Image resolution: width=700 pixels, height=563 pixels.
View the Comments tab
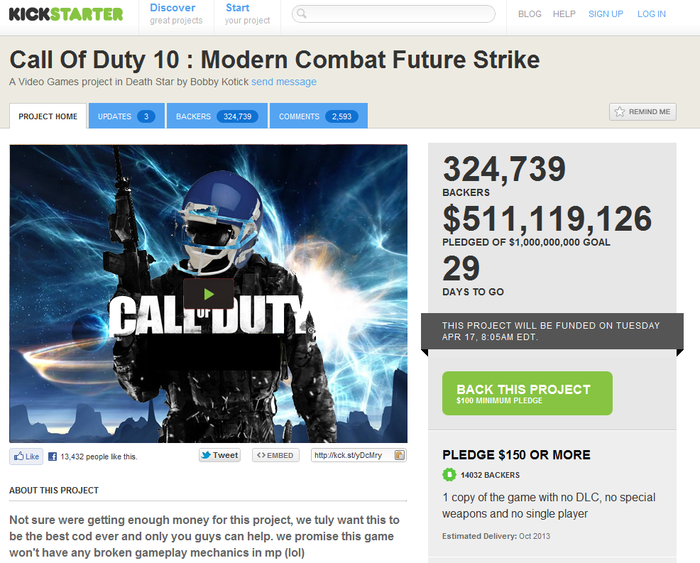pyautogui.click(x=317, y=116)
